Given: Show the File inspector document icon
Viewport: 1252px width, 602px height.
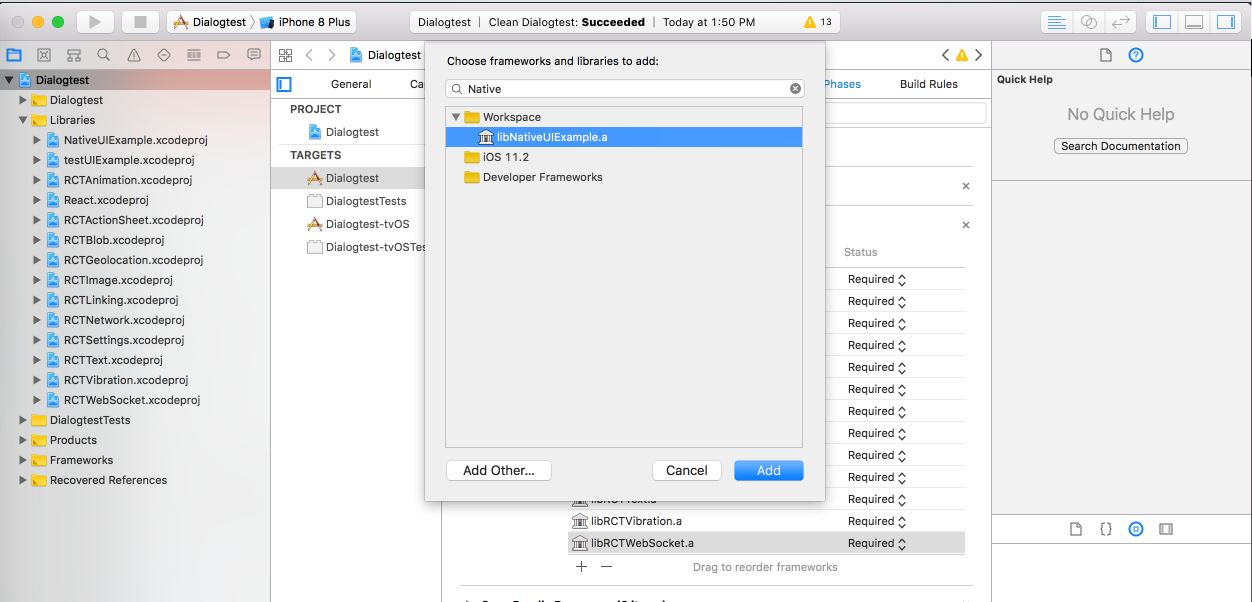Looking at the screenshot, I should click(1108, 55).
